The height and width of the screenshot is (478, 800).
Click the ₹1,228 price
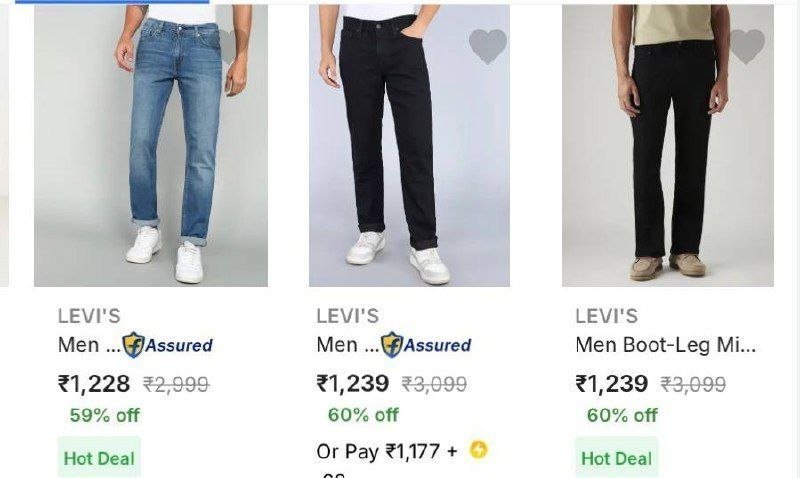[94, 383]
